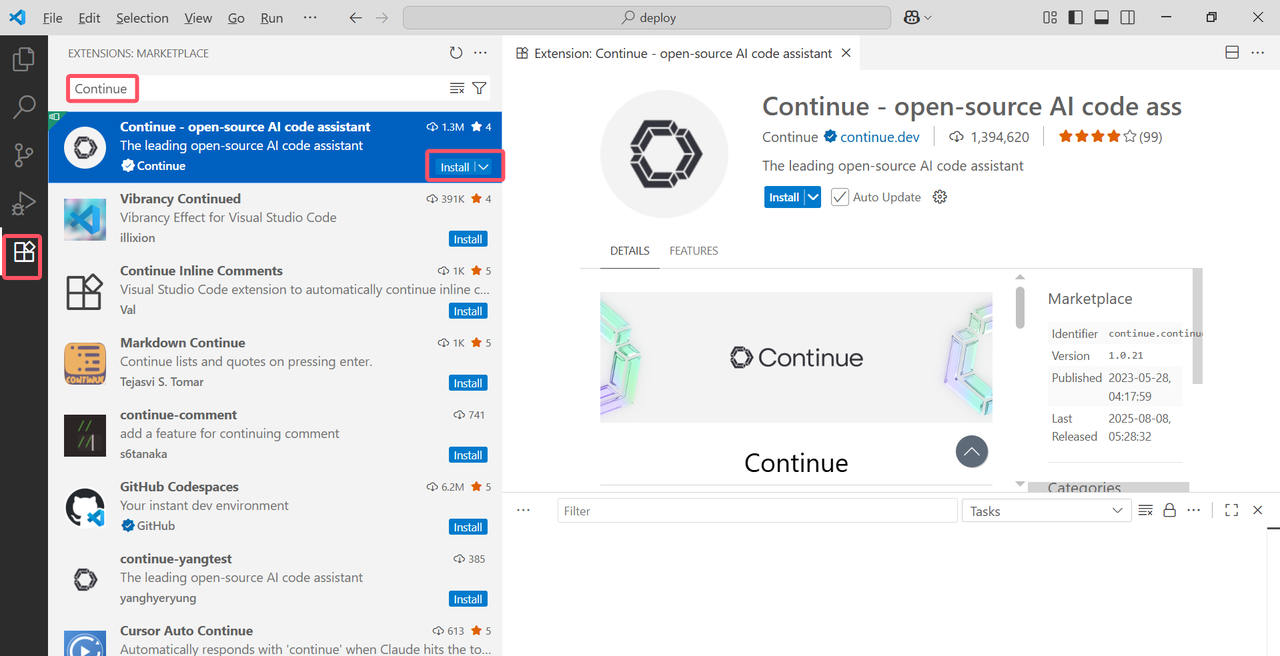Install GitHub Codespaces extension
The width and height of the screenshot is (1280, 656).
468,527
